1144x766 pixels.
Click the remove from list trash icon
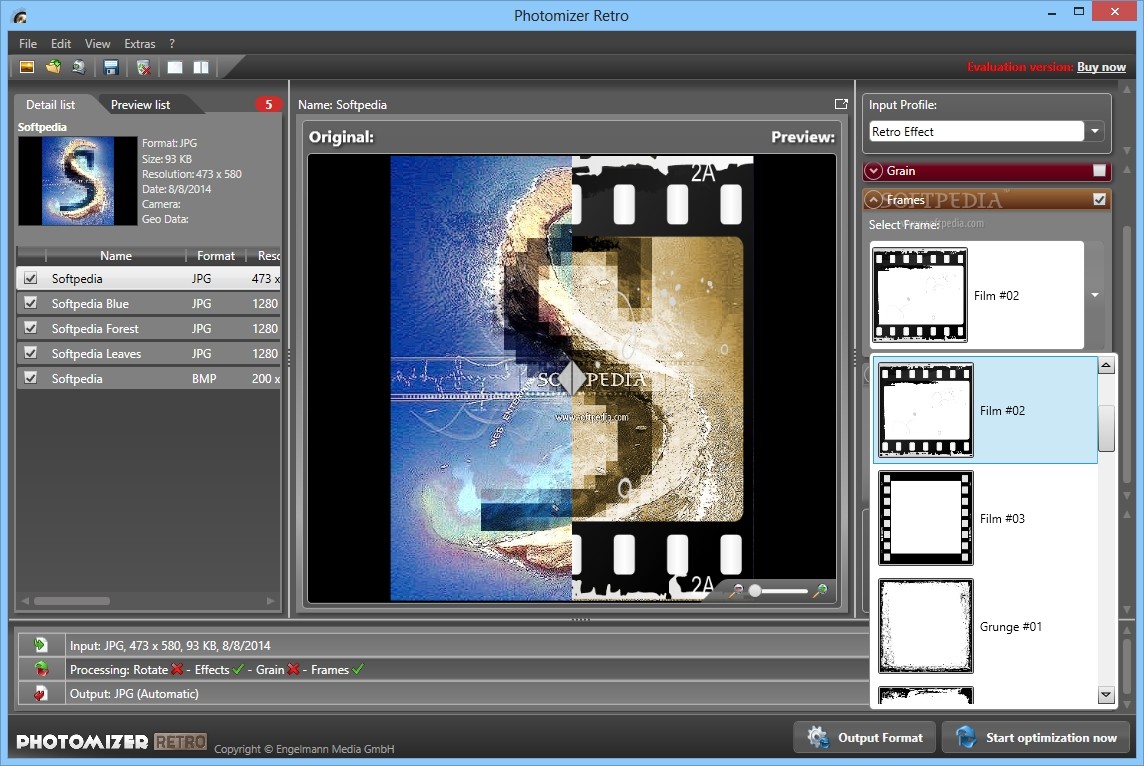[144, 68]
